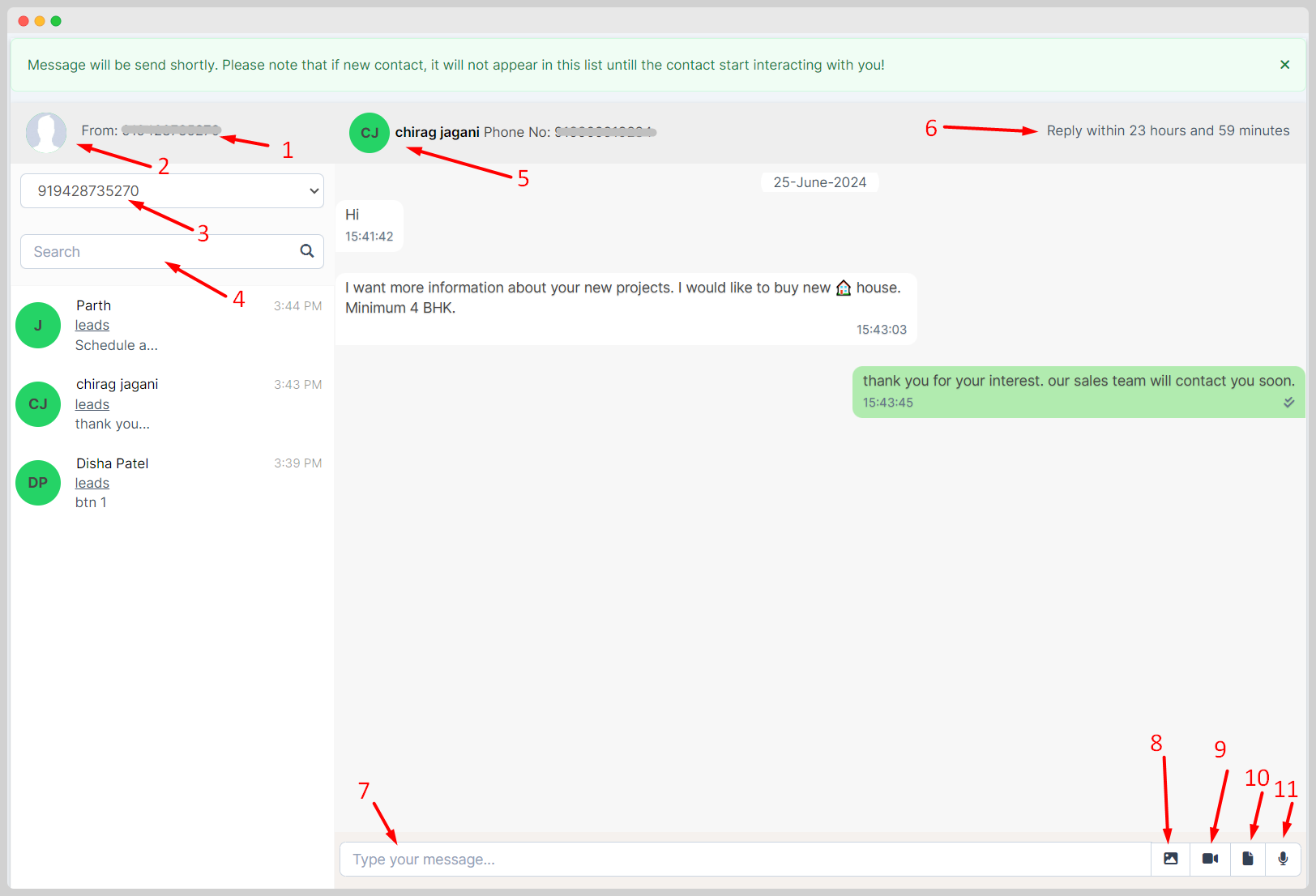Click Disha Patel's DP avatar
The image size is (1316, 896).
37,482
